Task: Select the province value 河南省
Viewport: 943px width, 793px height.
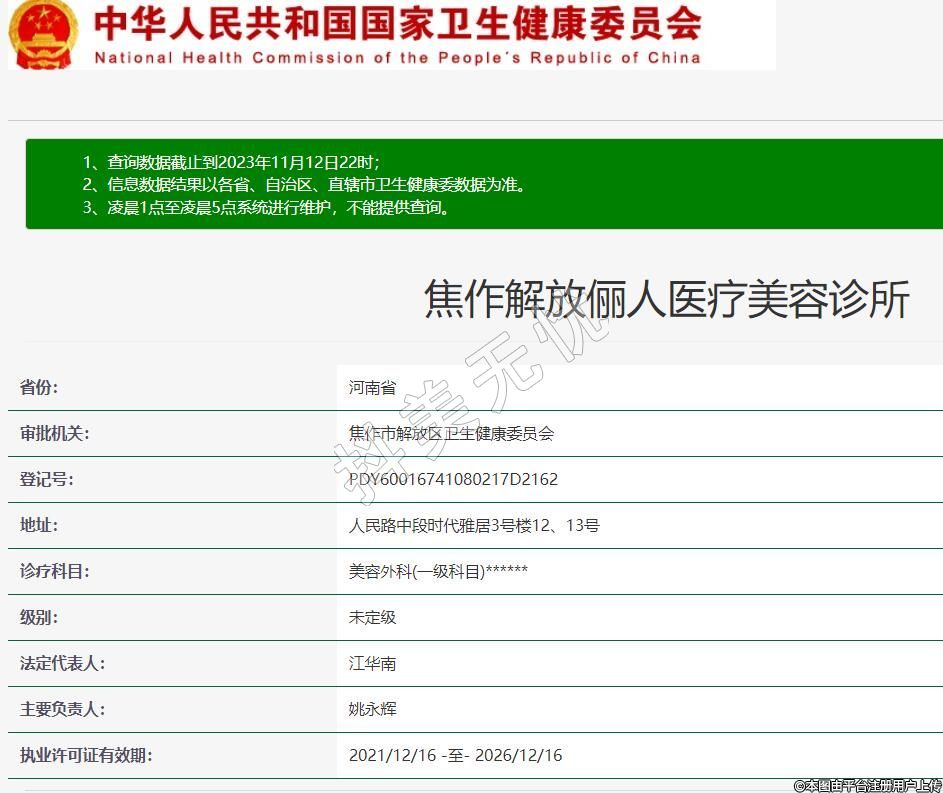Action: coord(372,388)
